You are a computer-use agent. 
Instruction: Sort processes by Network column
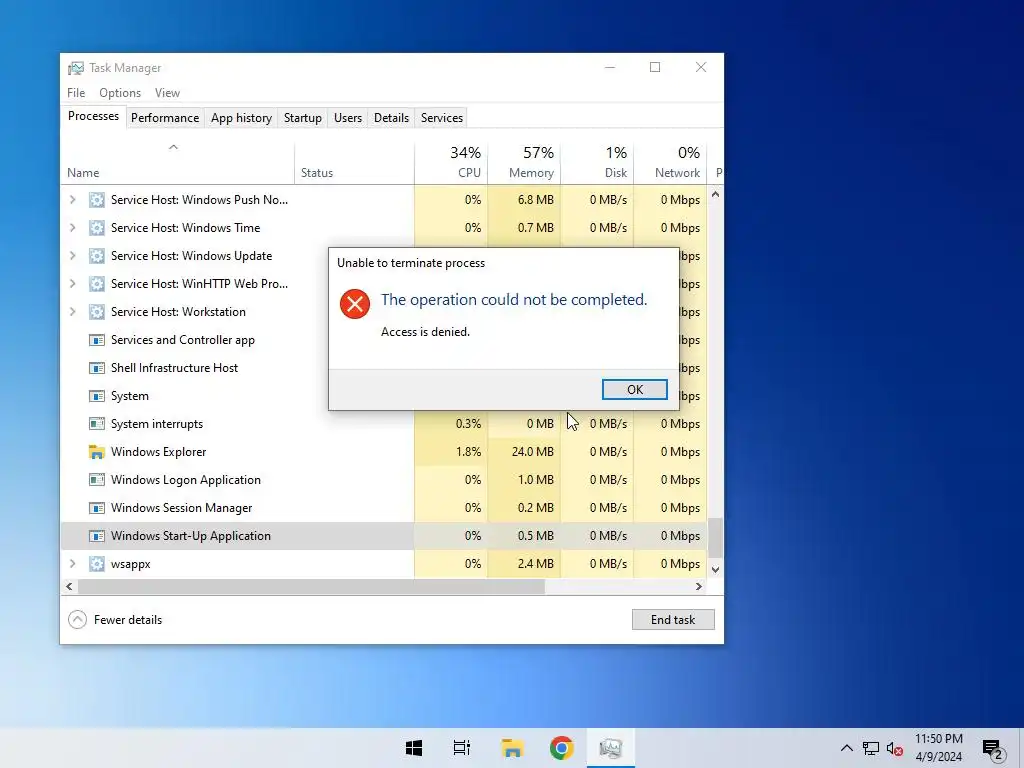tap(671, 163)
